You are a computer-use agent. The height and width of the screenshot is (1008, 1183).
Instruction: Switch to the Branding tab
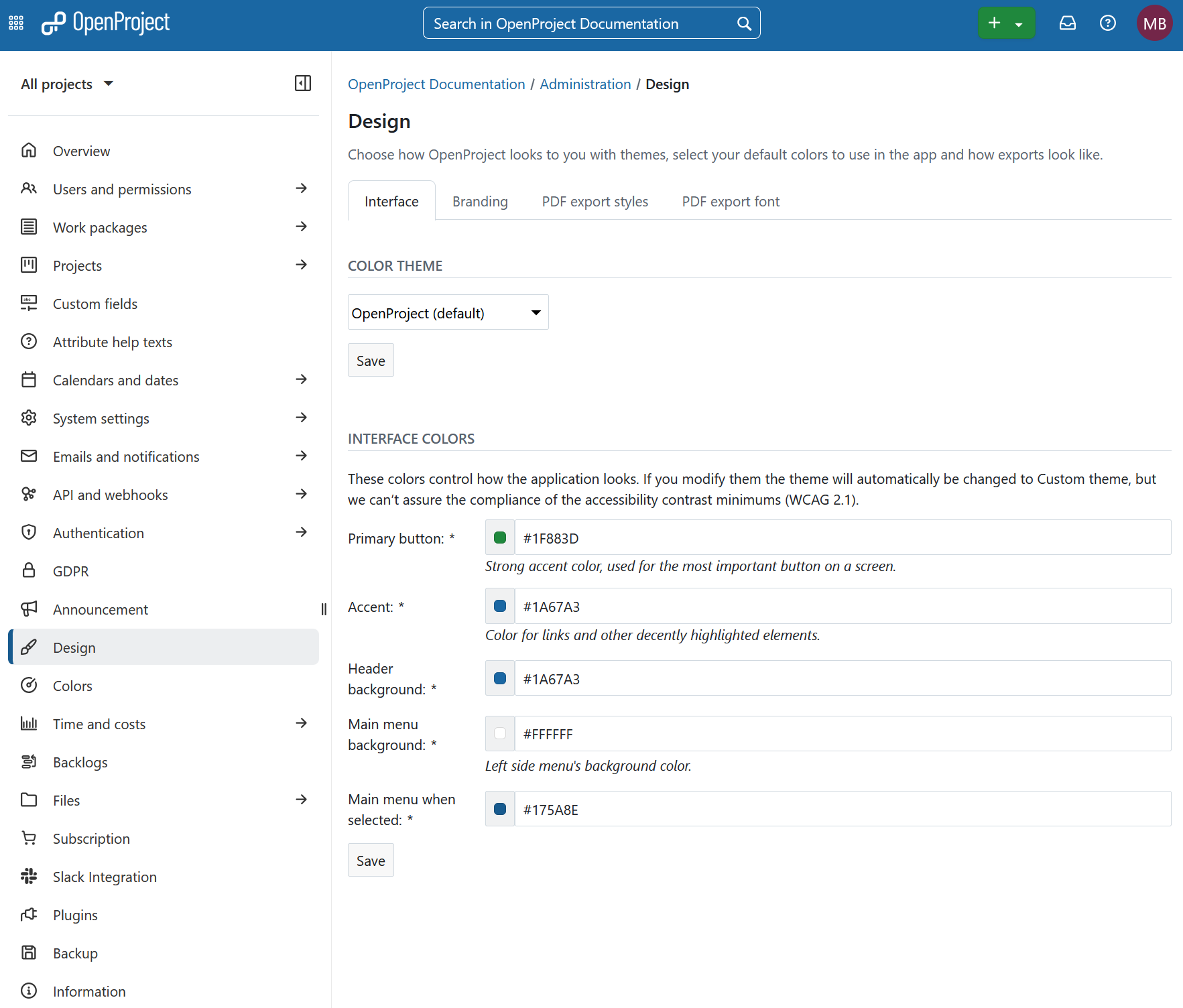480,200
